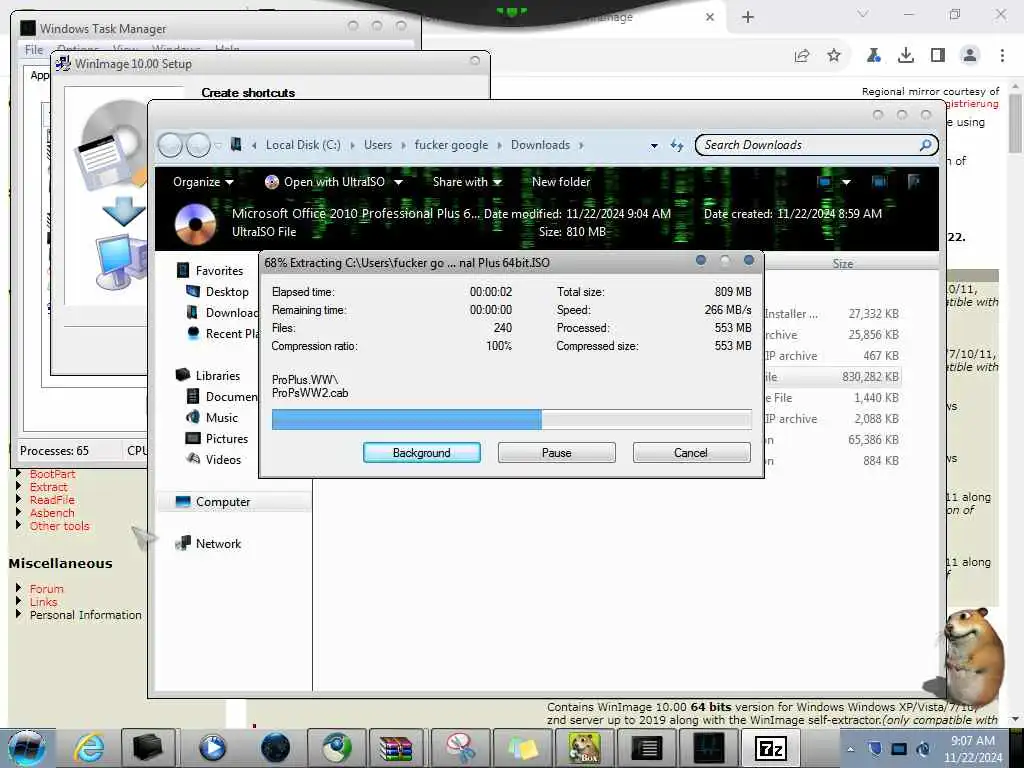Expand the view options dropdown arrow

point(846,182)
